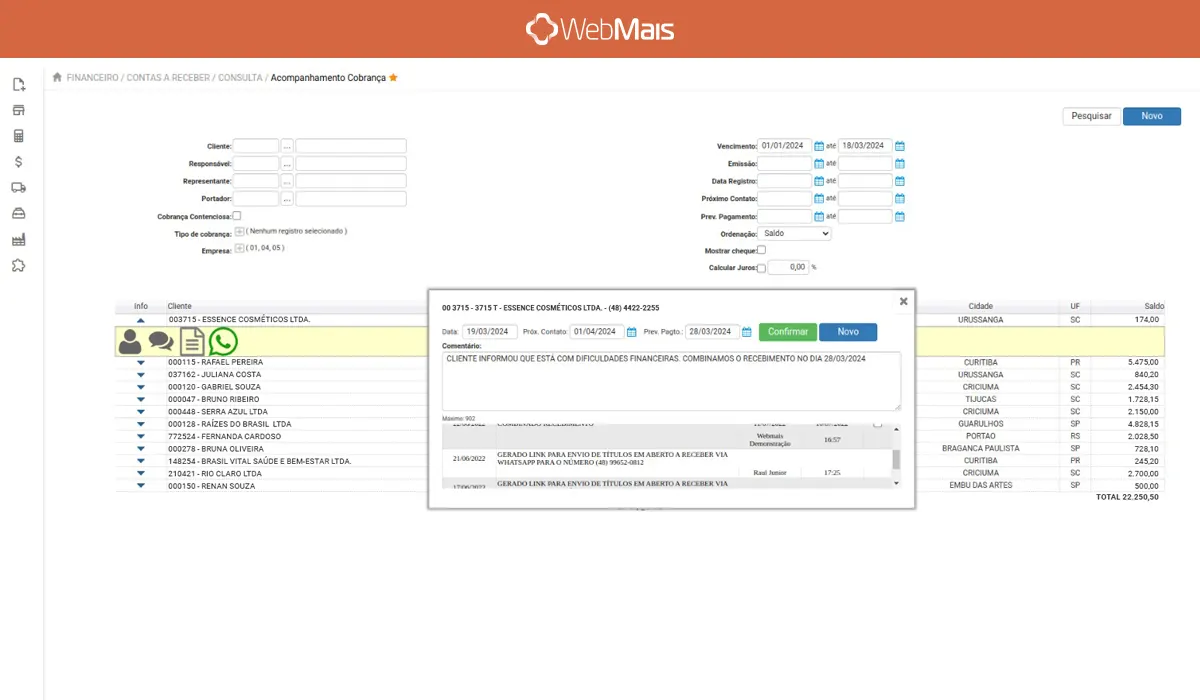
Task: Open WhatsApp contact for Essence Cosméticos
Action: pos(223,341)
